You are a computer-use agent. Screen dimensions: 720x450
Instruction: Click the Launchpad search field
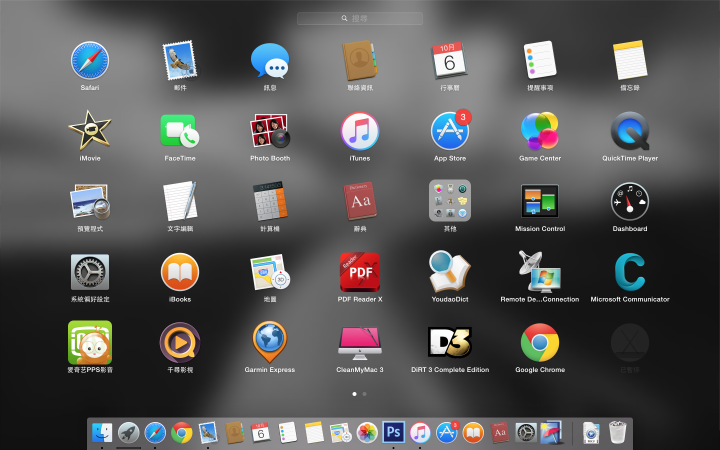(360, 18)
